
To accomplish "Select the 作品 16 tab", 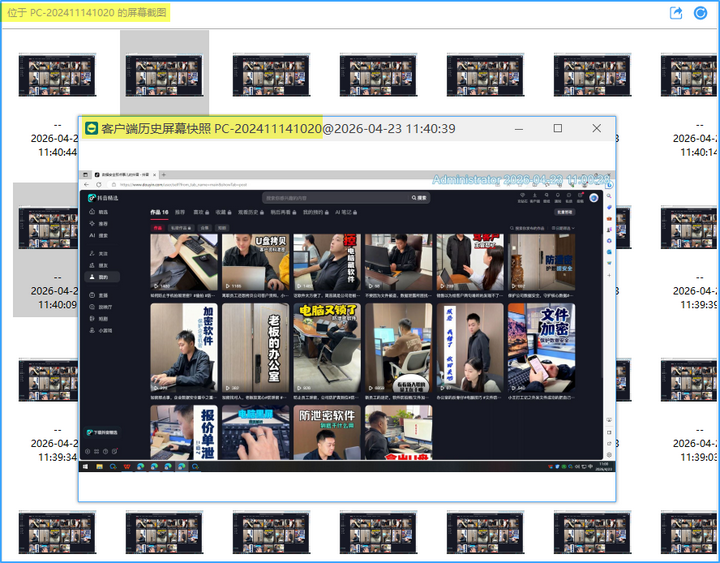I will pyautogui.click(x=159, y=212).
